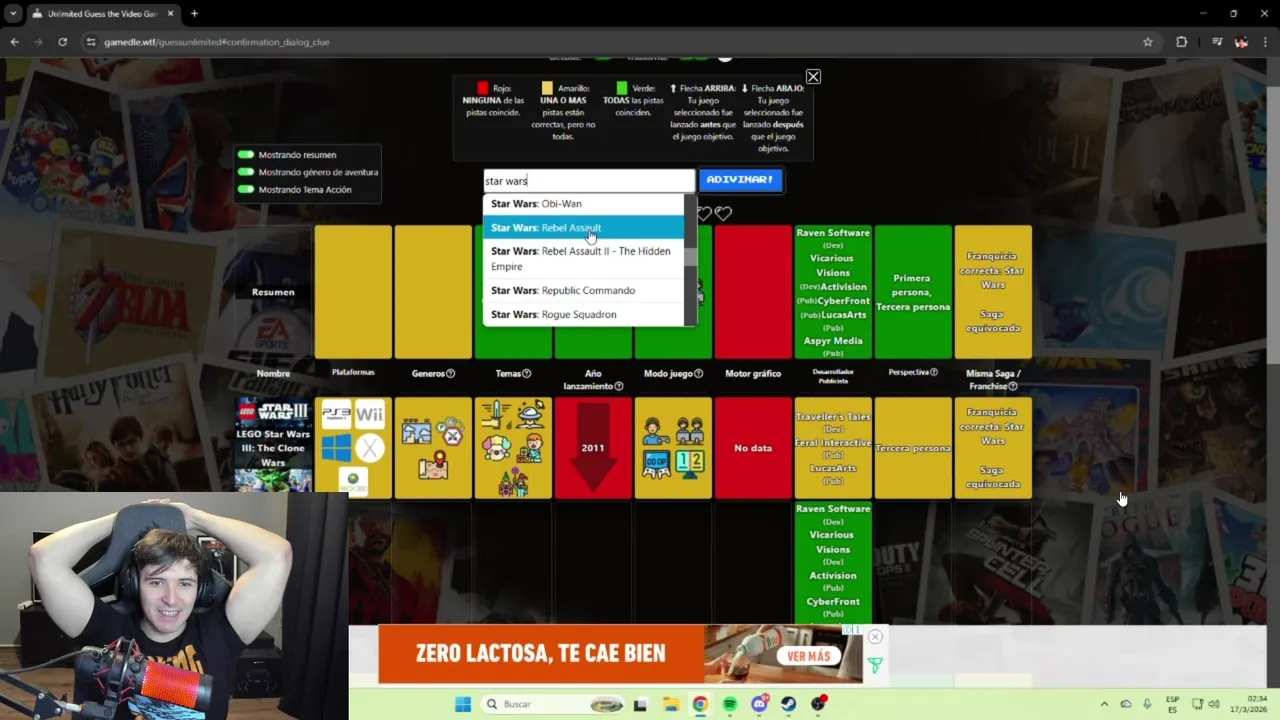Show hidden system tray icons

coord(1104,704)
